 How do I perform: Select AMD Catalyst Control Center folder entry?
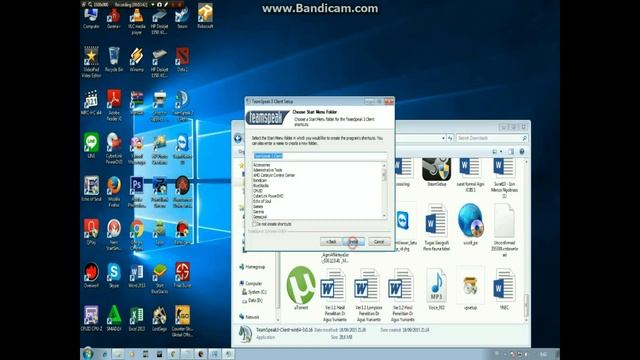coord(274,175)
